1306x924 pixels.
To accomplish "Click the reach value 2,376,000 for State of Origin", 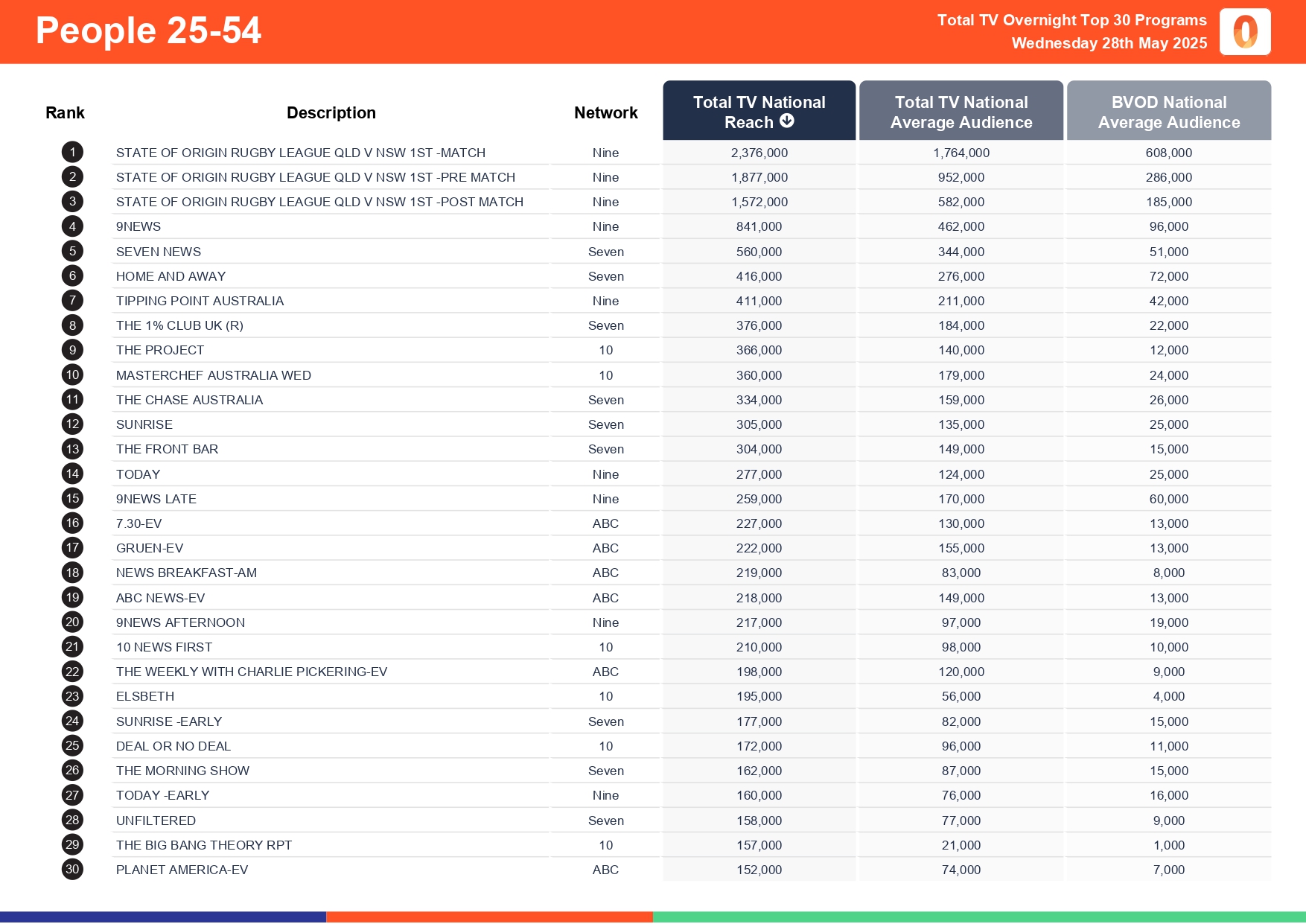I will tap(759, 152).
